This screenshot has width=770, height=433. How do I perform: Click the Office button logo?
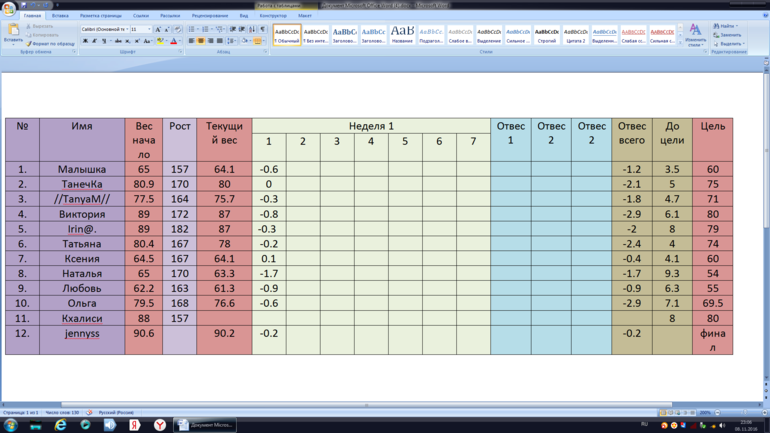click(x=9, y=8)
